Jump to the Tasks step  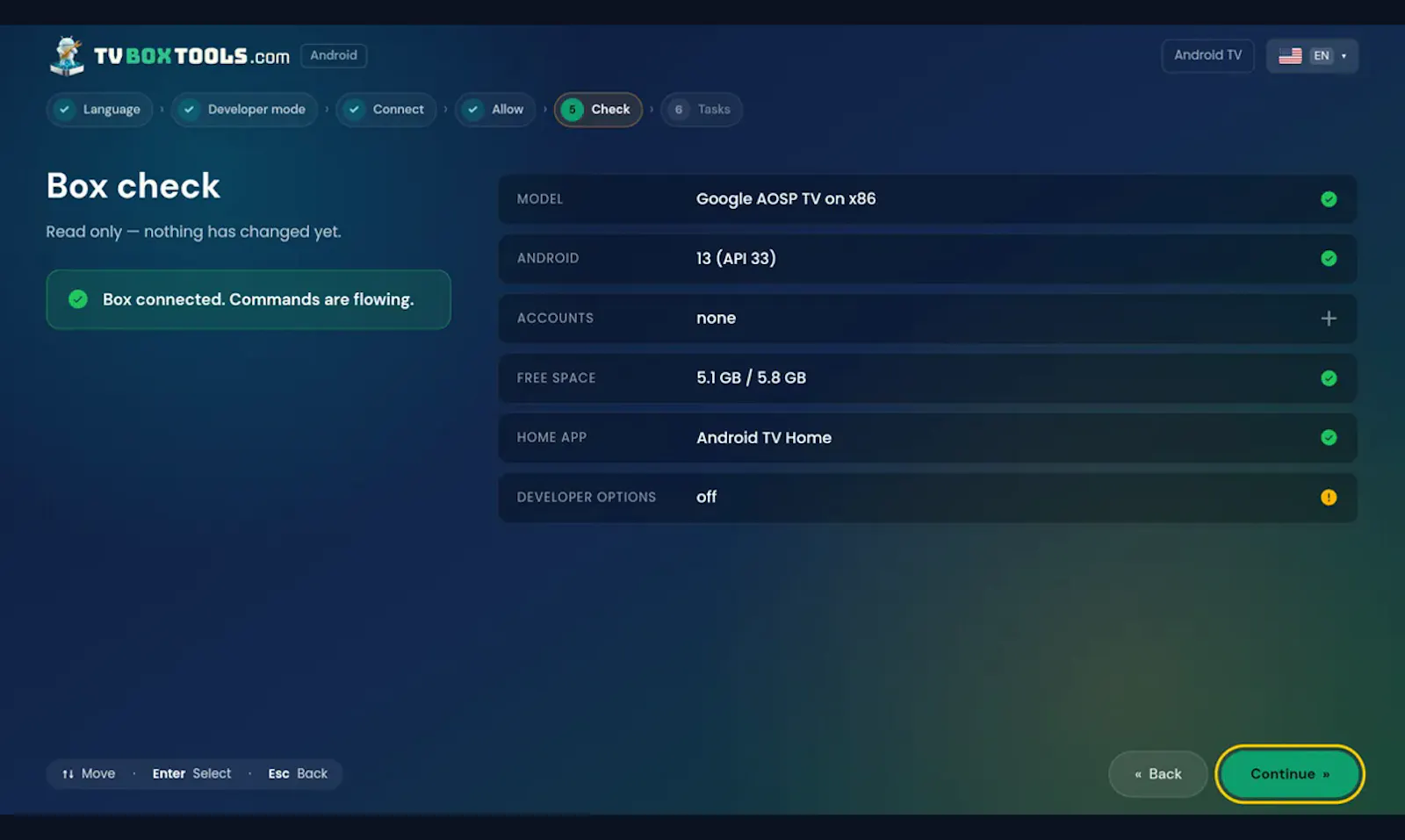[x=702, y=110]
